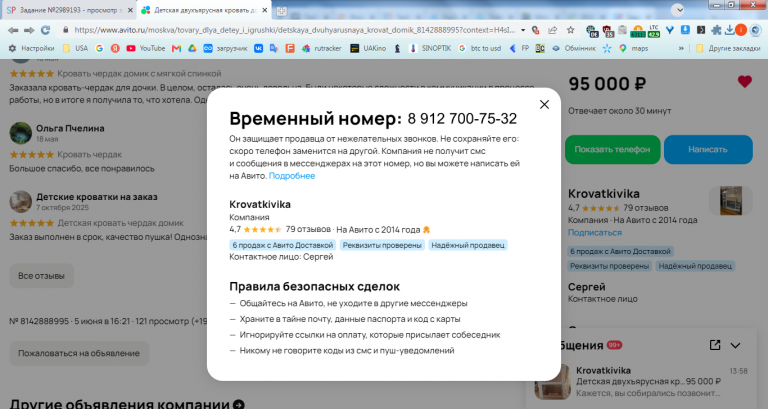
Task: Open the Обмінник bookmark
Action: coord(574,48)
